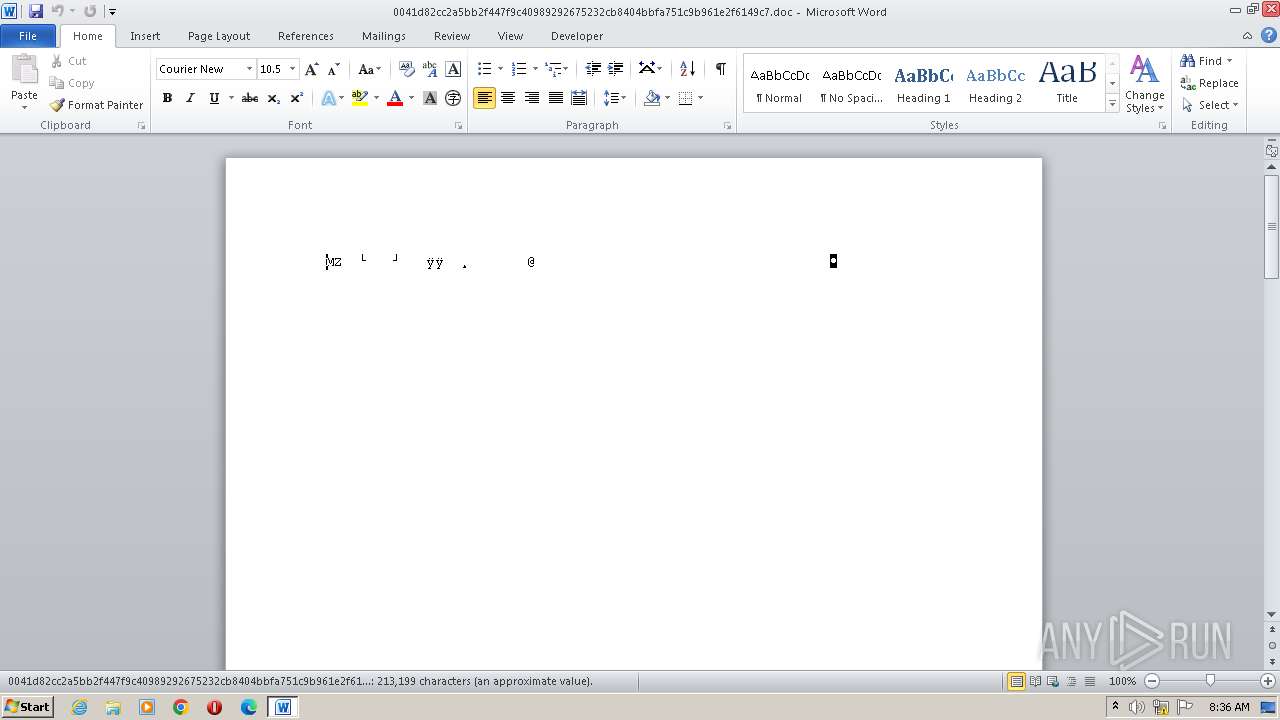Align text left
This screenshot has width=1280, height=720.
(x=484, y=98)
